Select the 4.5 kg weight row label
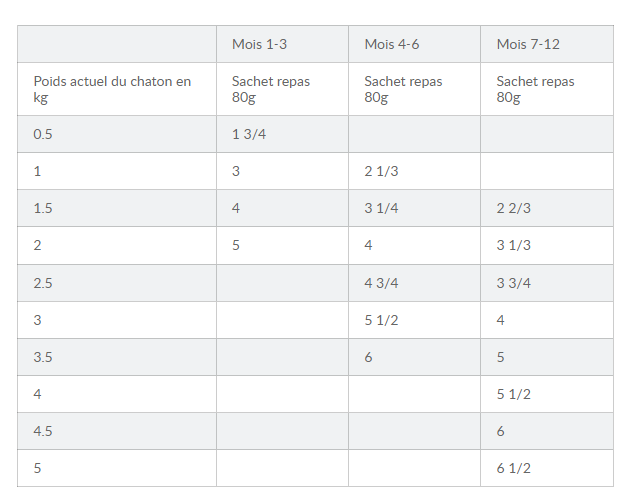The height and width of the screenshot is (490, 635). click(x=43, y=431)
